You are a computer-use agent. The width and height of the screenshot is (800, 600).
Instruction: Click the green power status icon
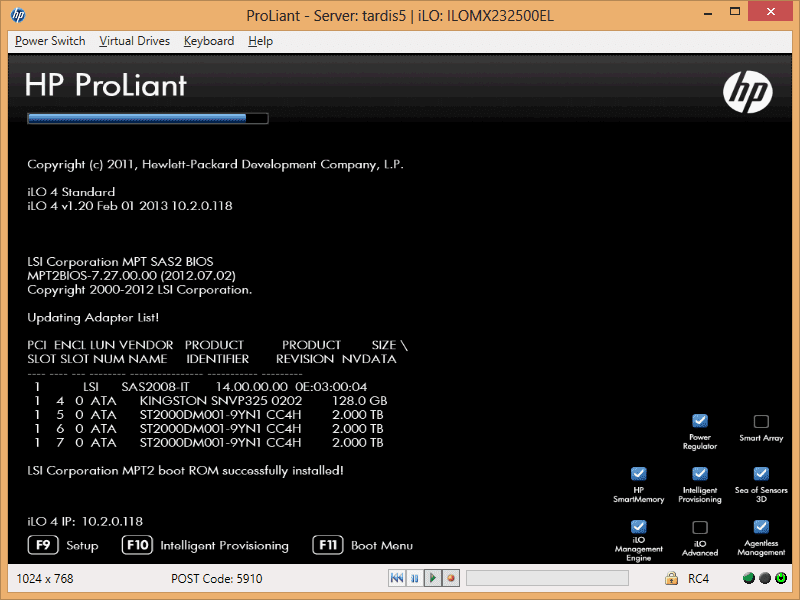781,578
